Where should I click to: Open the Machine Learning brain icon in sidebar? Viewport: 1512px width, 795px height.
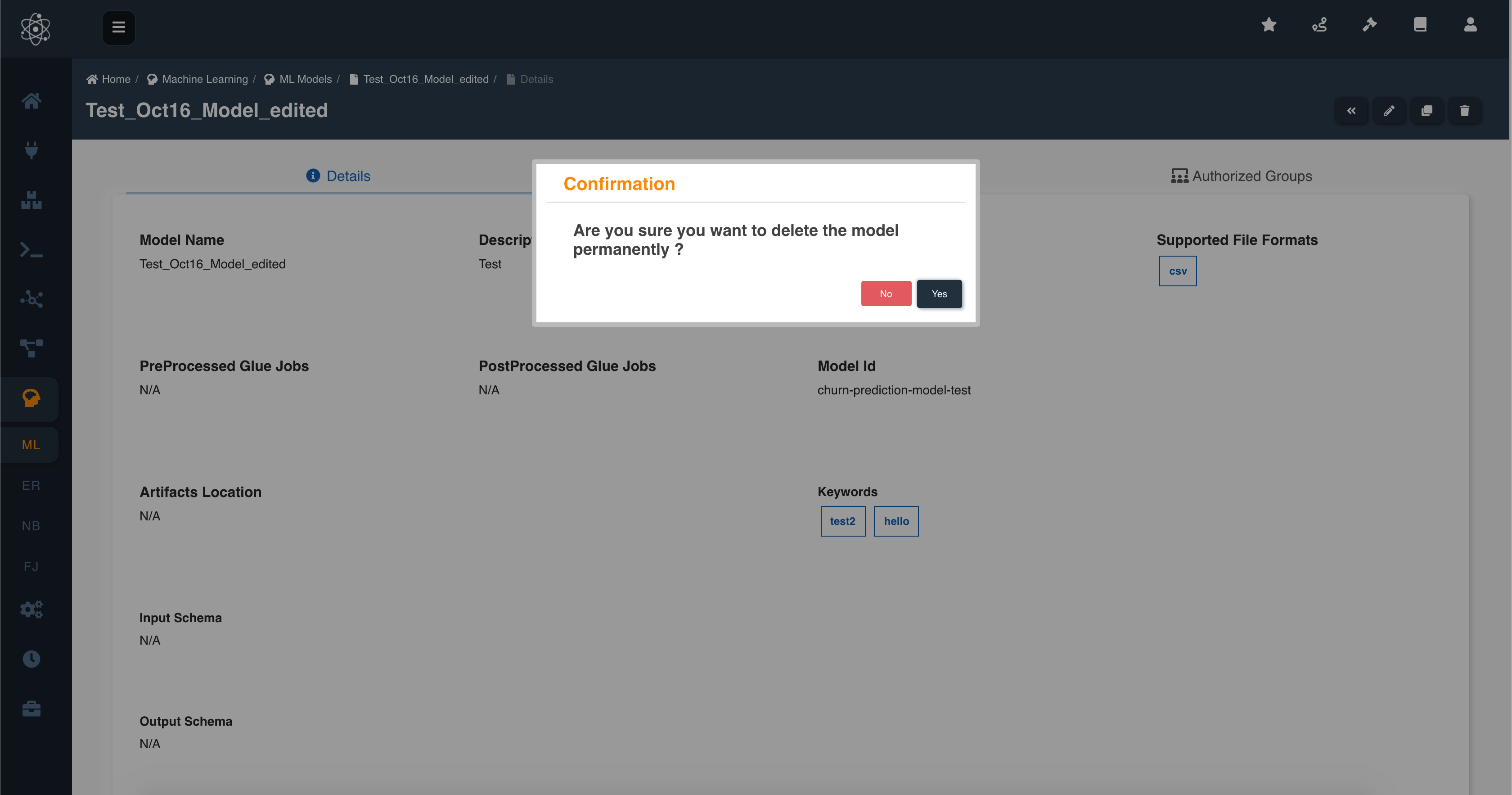[31, 399]
